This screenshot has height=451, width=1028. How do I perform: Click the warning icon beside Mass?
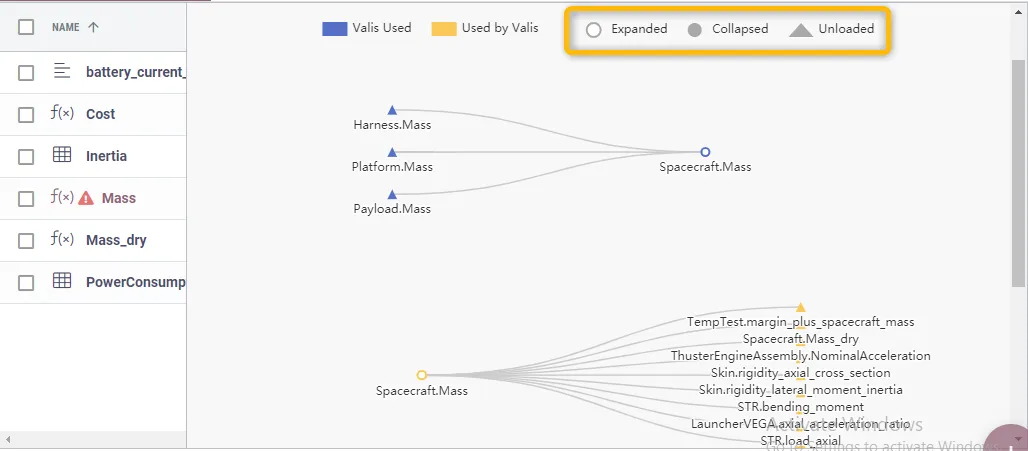coord(86,198)
